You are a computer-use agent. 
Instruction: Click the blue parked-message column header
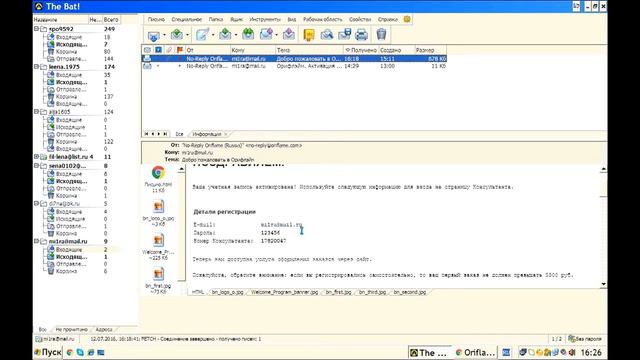tap(158, 50)
